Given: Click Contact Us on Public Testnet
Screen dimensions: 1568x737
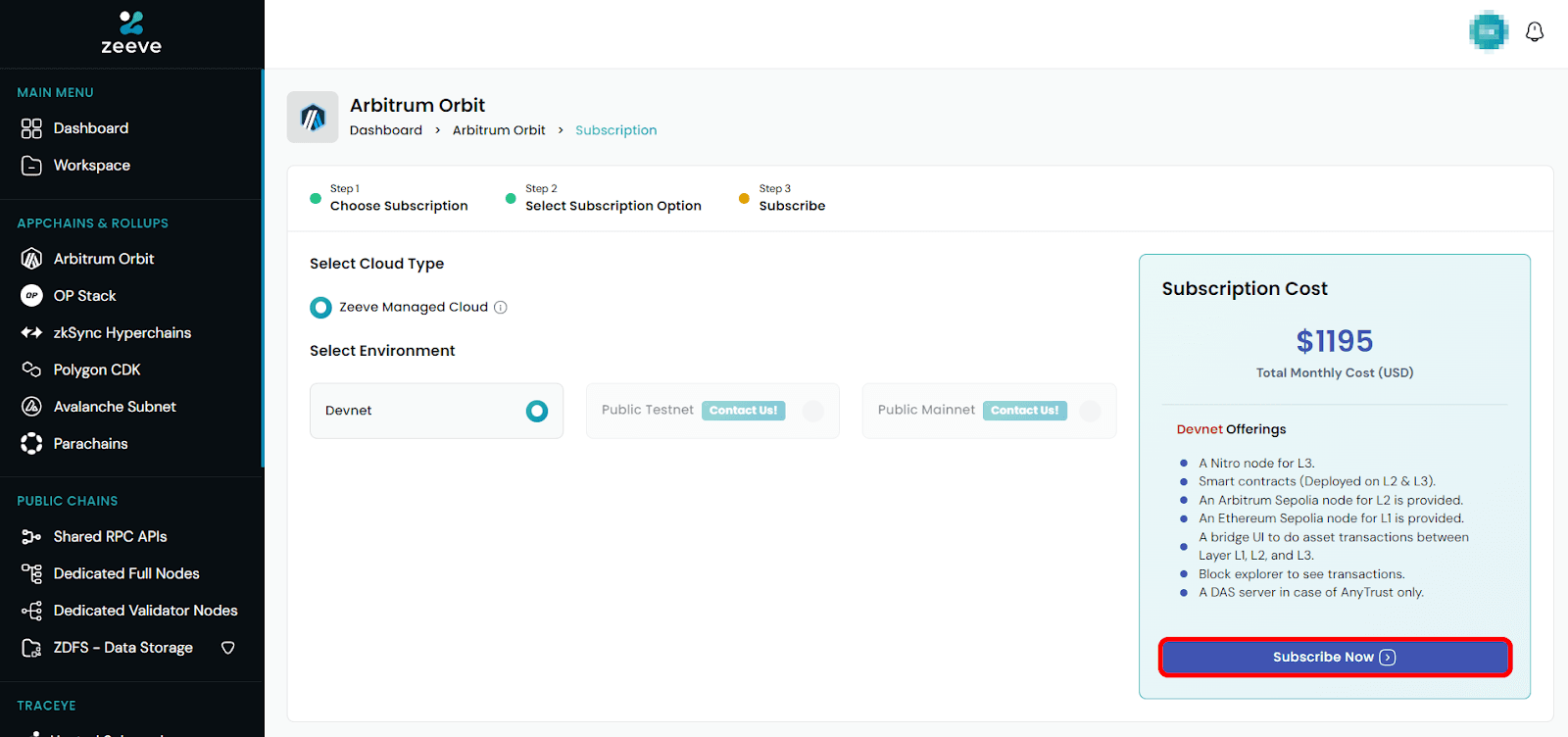Looking at the screenshot, I should click(743, 411).
